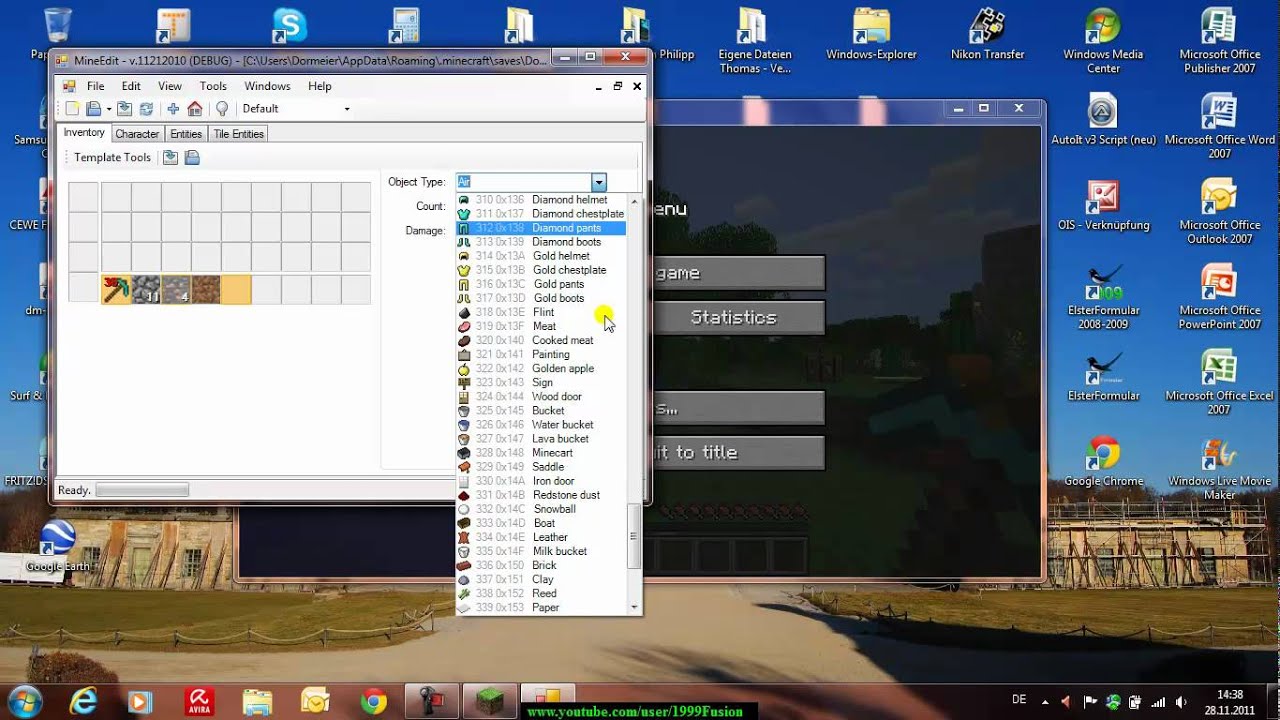Click inside the Object Type text field
This screenshot has width=1280, height=720.
tap(523, 182)
